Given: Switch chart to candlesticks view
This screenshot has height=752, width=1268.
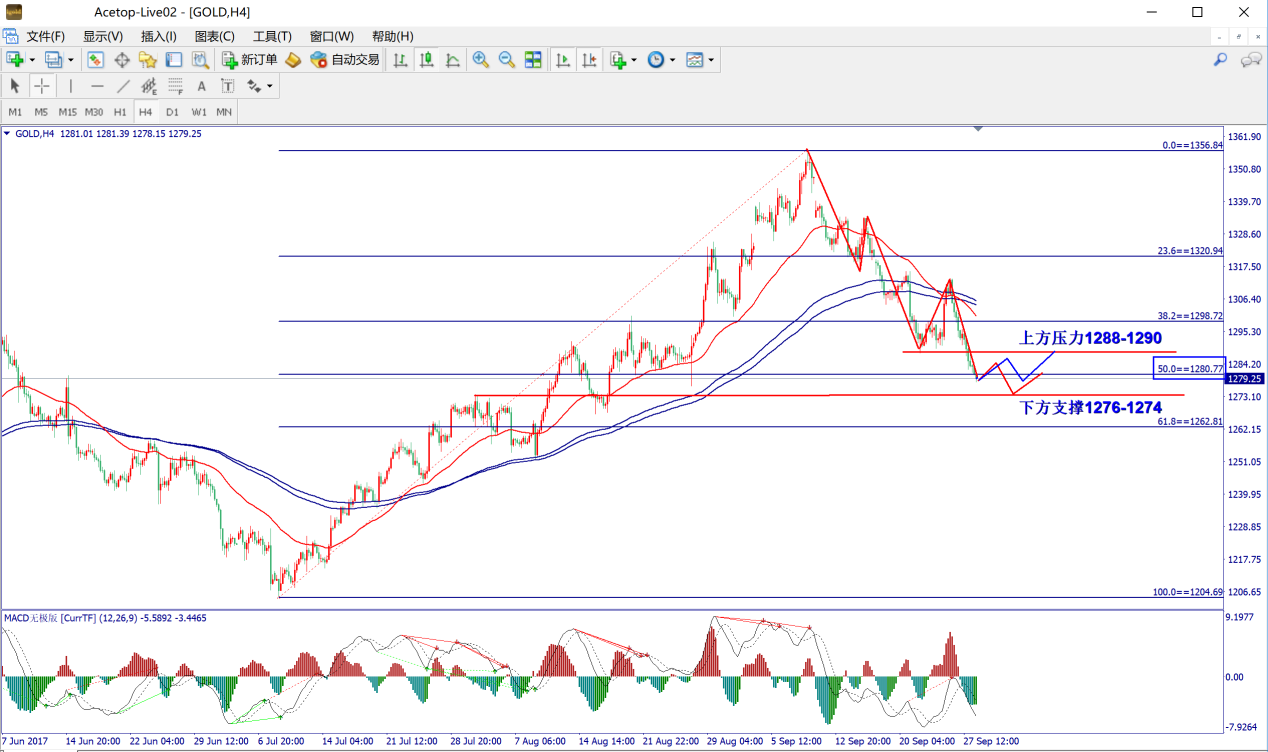Looking at the screenshot, I should [x=427, y=60].
